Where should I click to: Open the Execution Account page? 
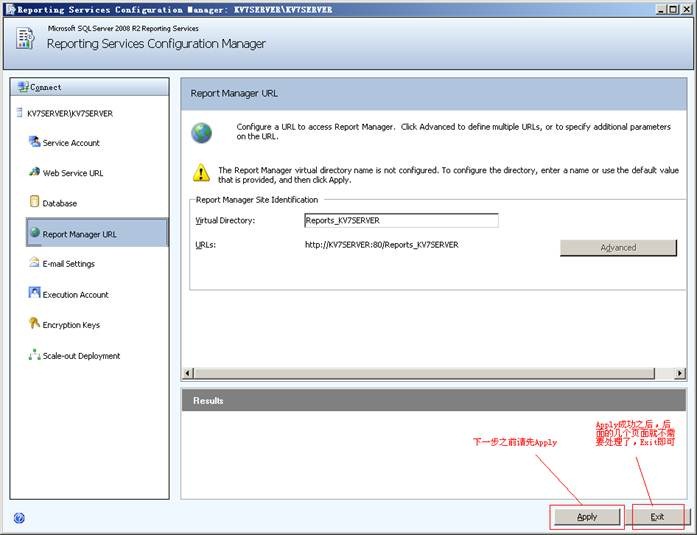76,294
